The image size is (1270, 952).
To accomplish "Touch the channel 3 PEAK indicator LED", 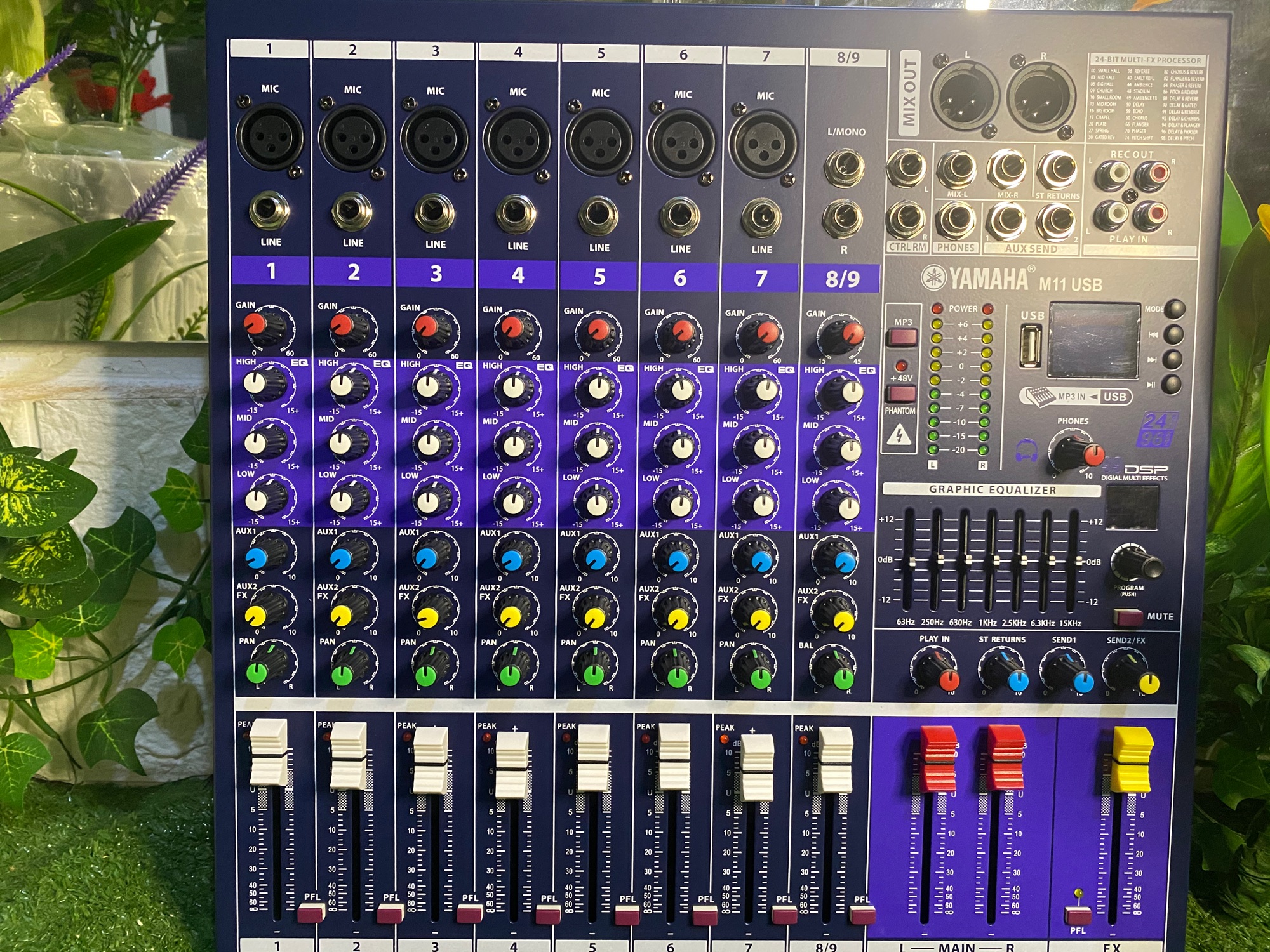I will [x=408, y=737].
